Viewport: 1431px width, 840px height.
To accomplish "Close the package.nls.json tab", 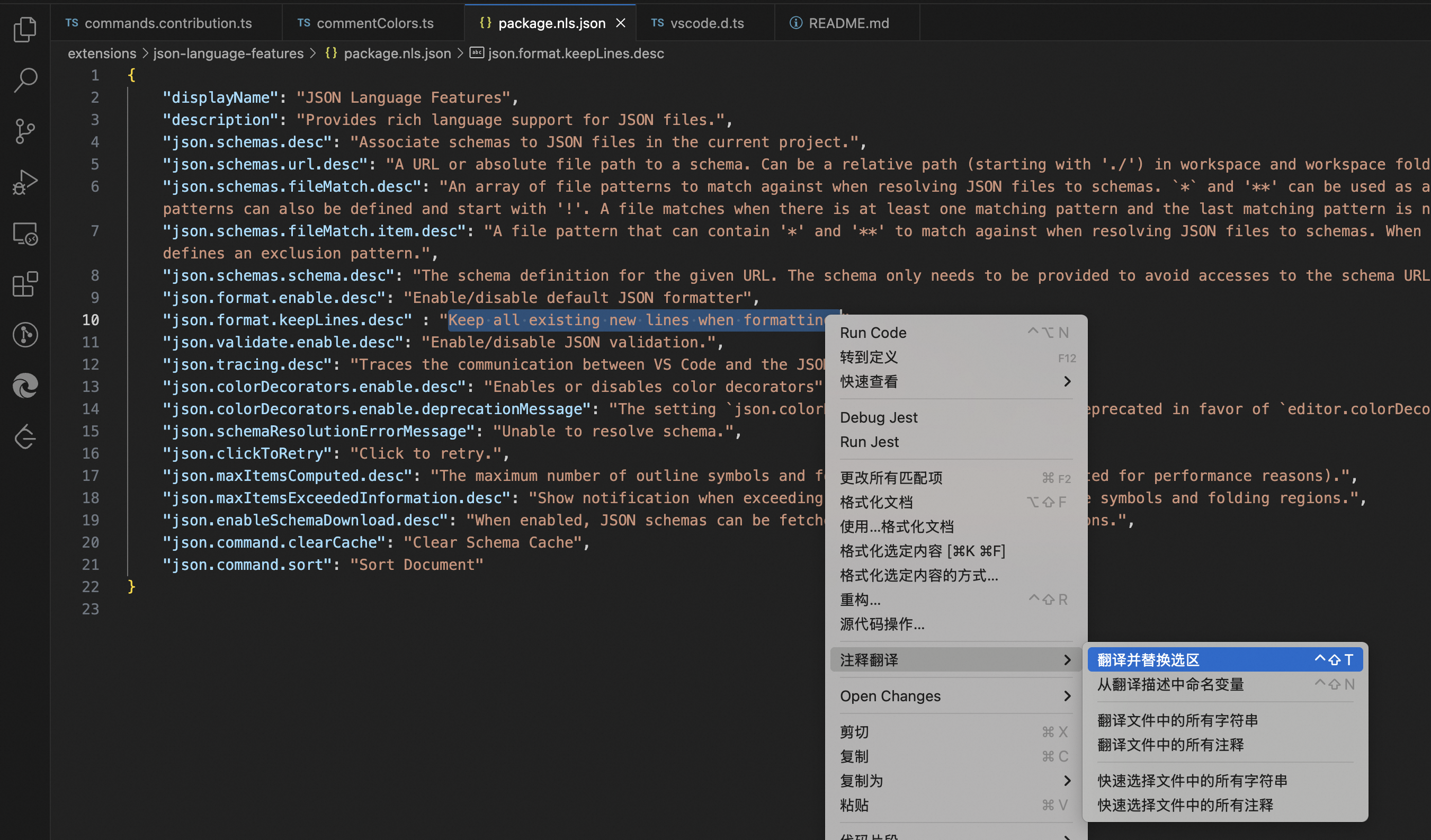I will pyautogui.click(x=621, y=23).
